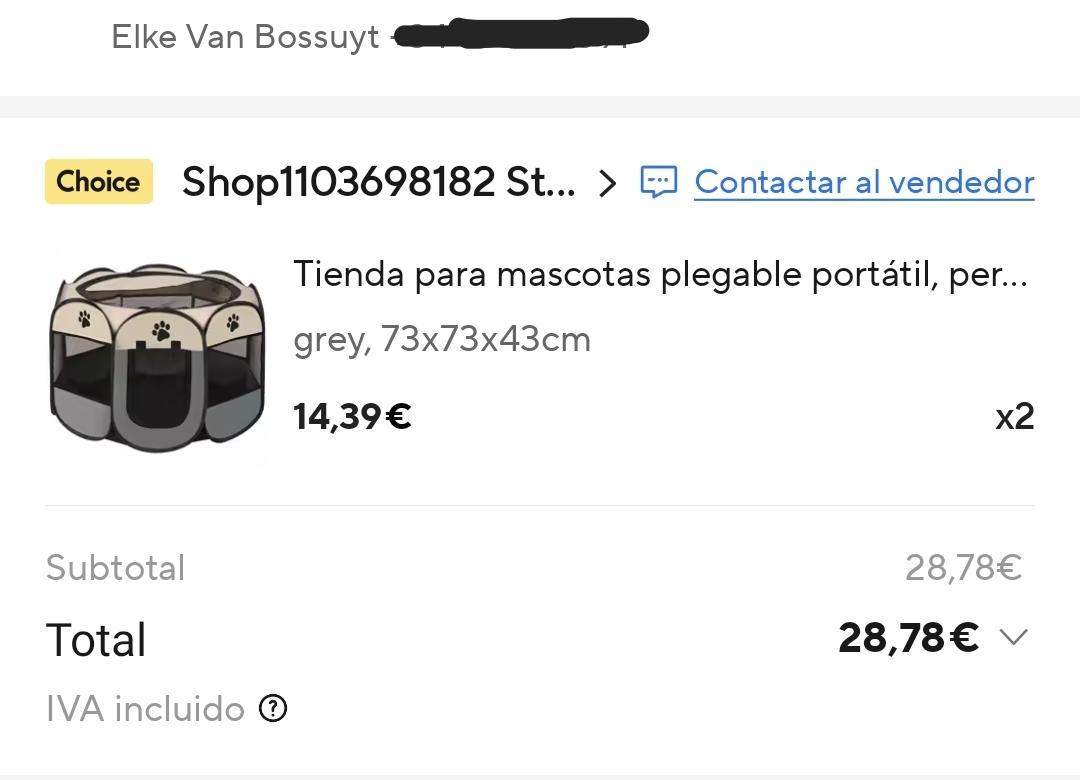Open the seller chat bubble icon

658,182
